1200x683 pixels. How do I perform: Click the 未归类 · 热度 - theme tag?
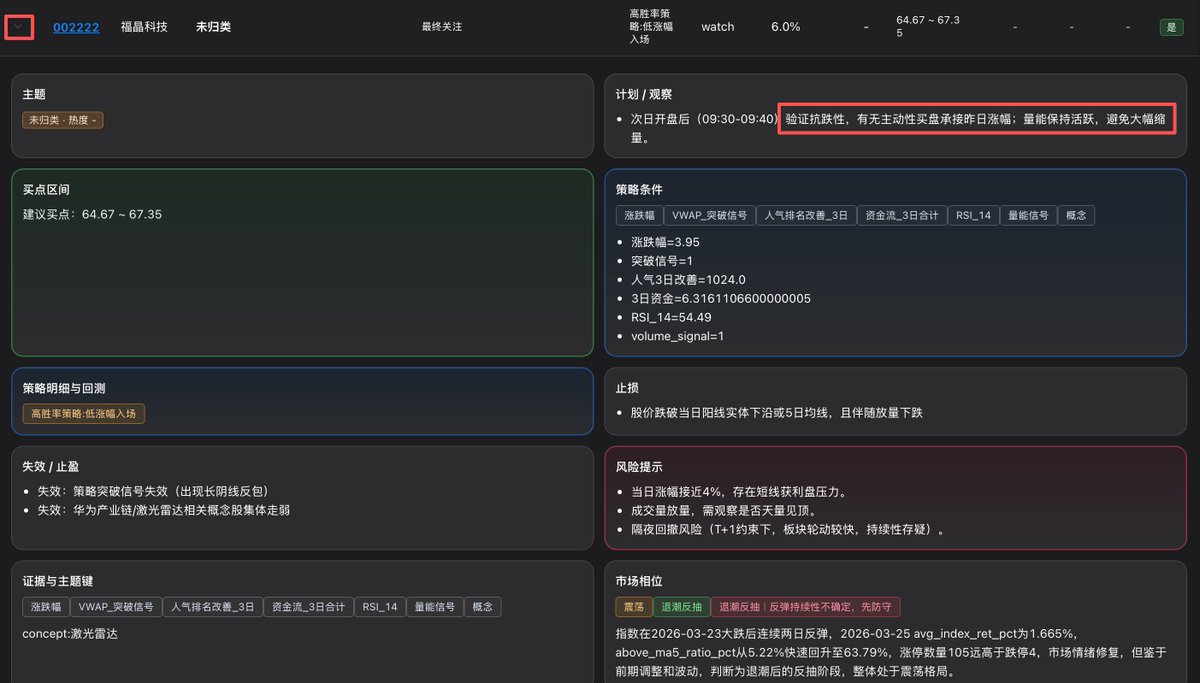tap(63, 120)
